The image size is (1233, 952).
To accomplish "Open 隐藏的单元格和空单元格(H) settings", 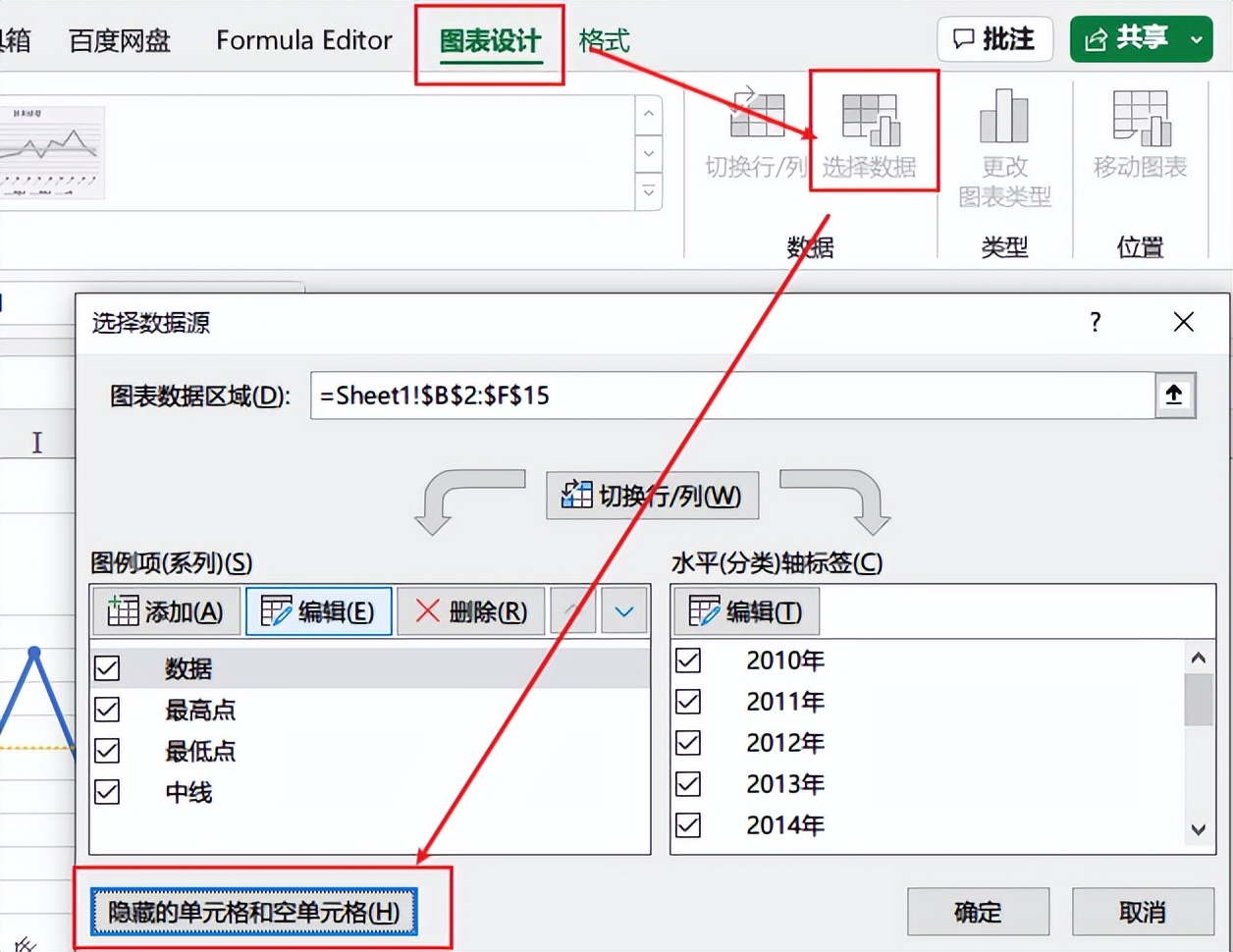I will (x=254, y=913).
